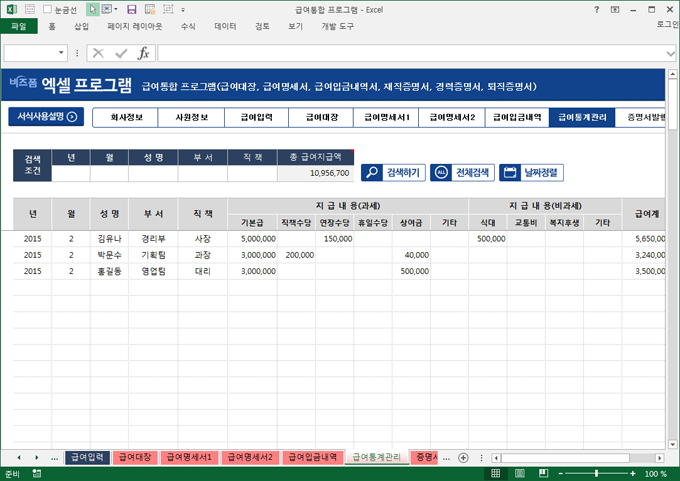Click the insert function fx icon
The height and width of the screenshot is (481, 680).
[x=143, y=53]
